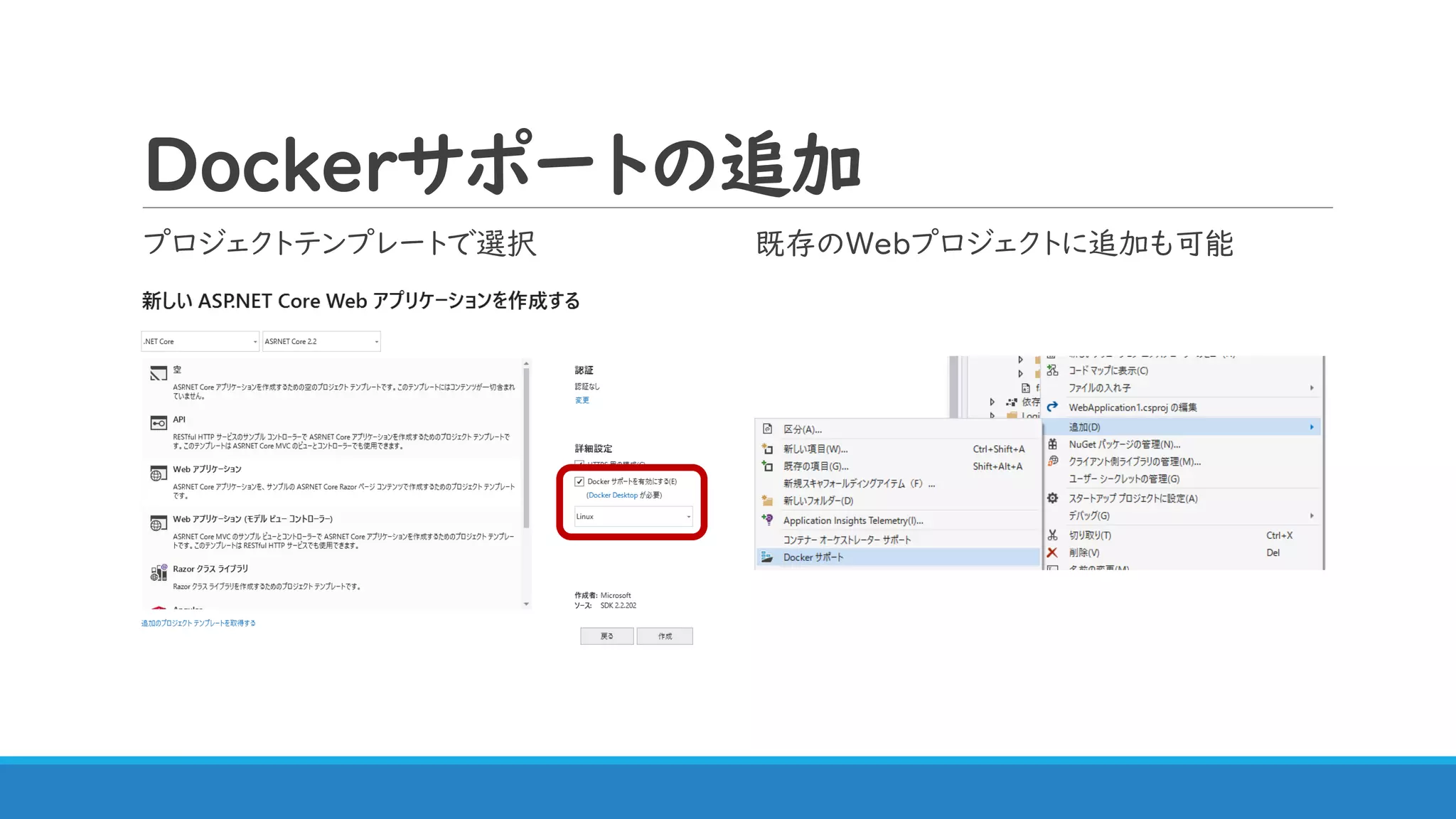Choose 新規スキャフォールディングアイテム(F) menu entry

coord(897,483)
